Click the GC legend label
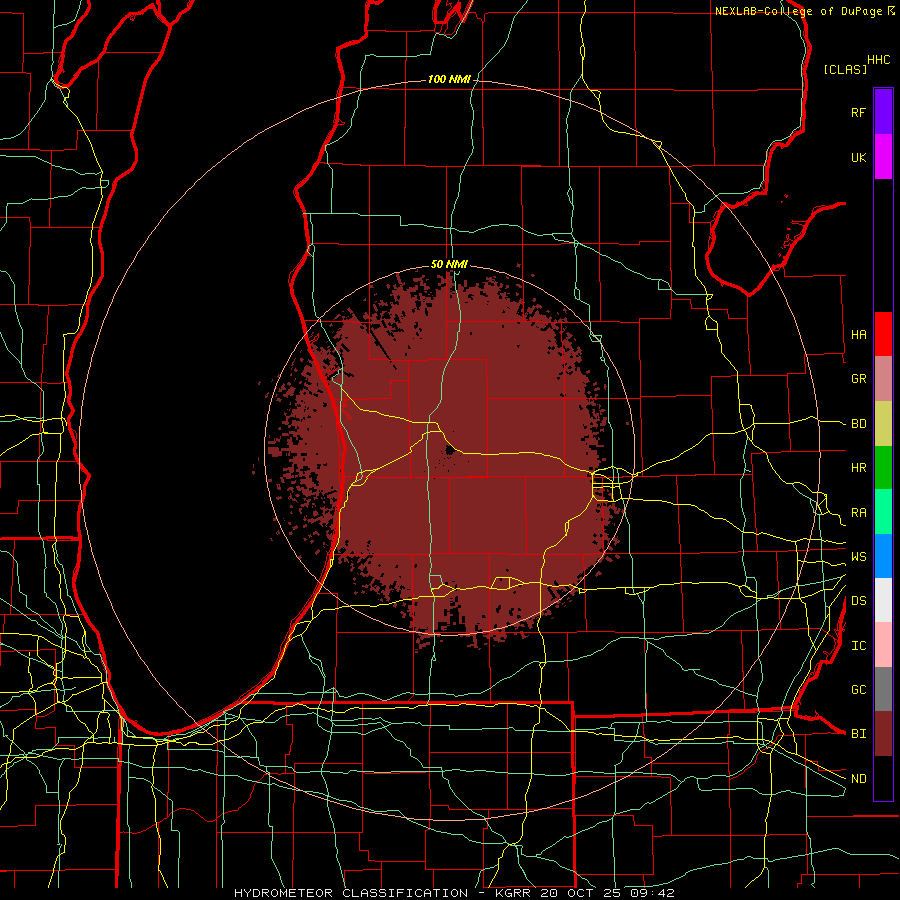This screenshot has height=900, width=900. click(x=859, y=689)
